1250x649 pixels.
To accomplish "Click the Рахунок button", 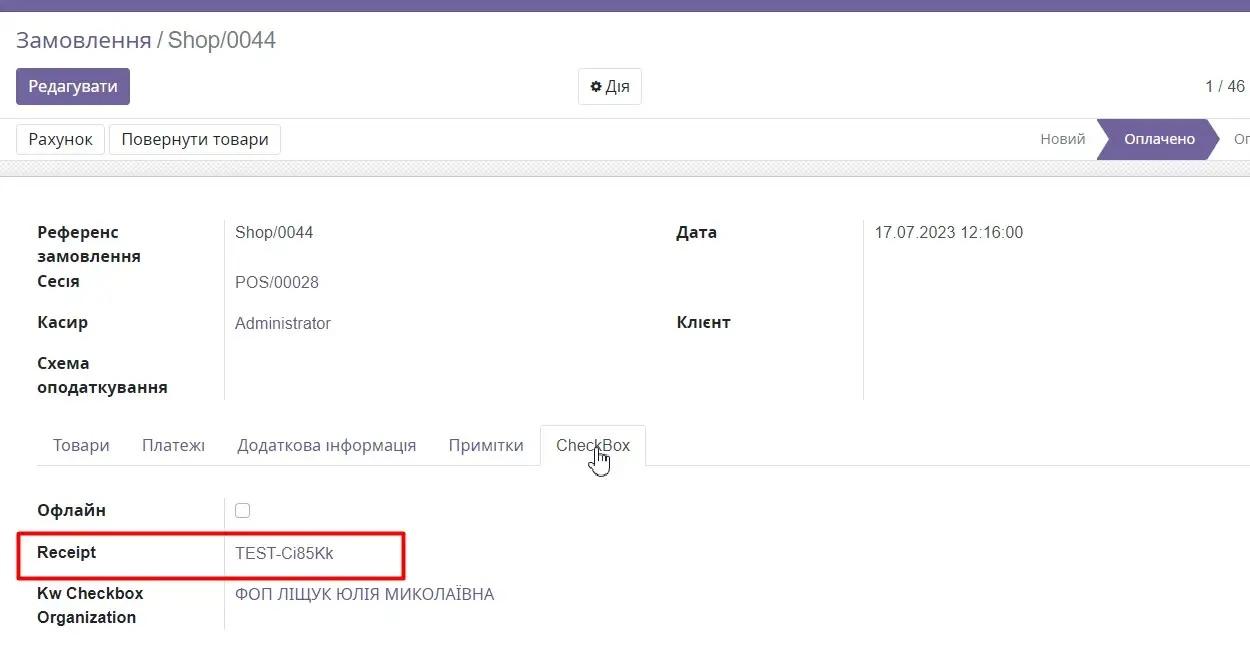I will coord(60,139).
